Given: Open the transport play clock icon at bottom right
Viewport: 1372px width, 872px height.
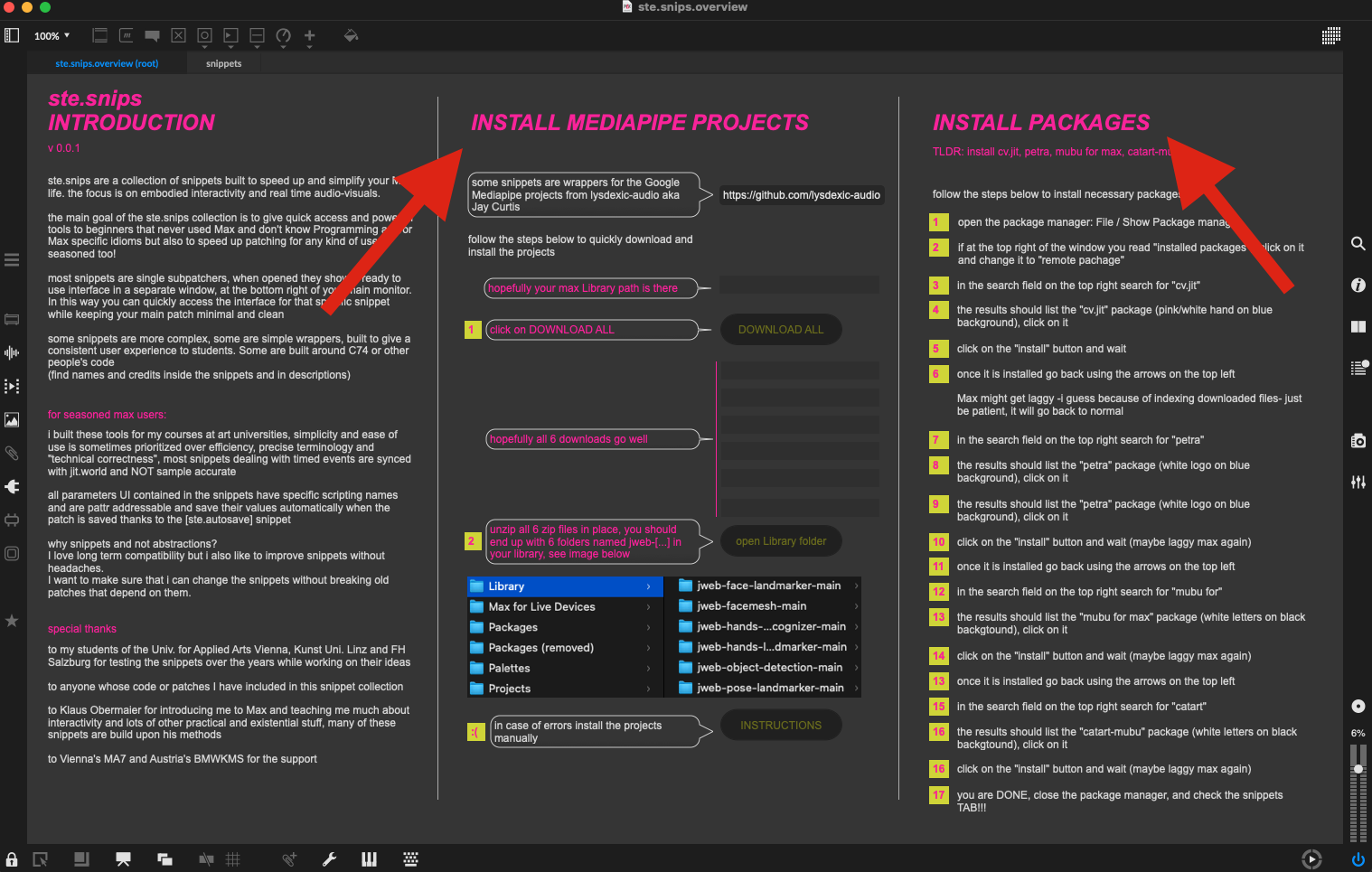Looking at the screenshot, I should 1311,859.
